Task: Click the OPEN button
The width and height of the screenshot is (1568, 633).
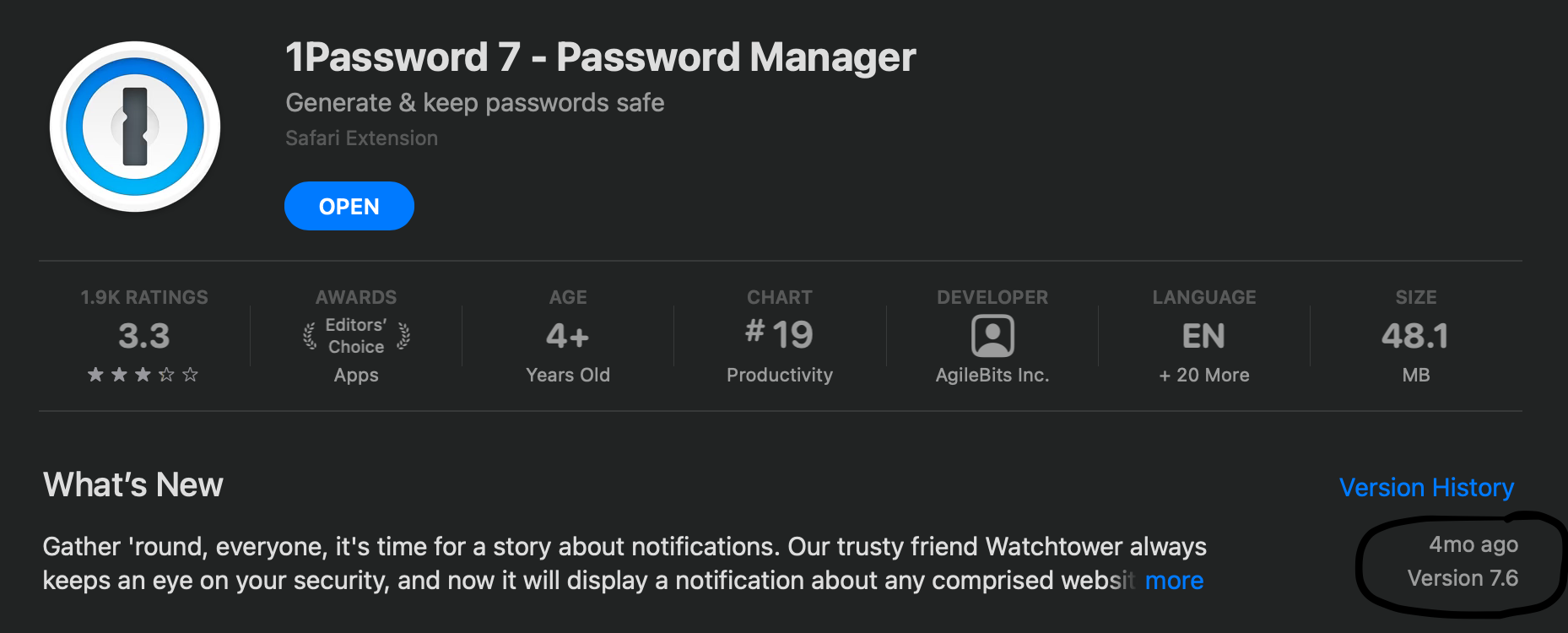Action: (x=349, y=206)
